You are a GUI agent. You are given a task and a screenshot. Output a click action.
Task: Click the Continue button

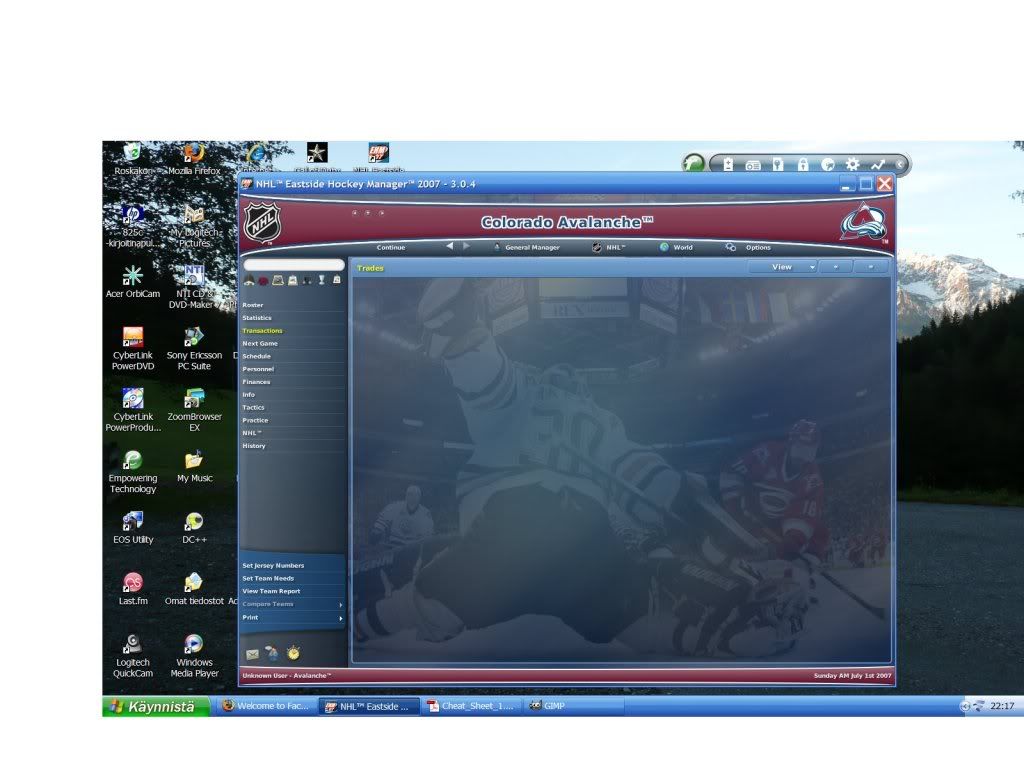391,248
